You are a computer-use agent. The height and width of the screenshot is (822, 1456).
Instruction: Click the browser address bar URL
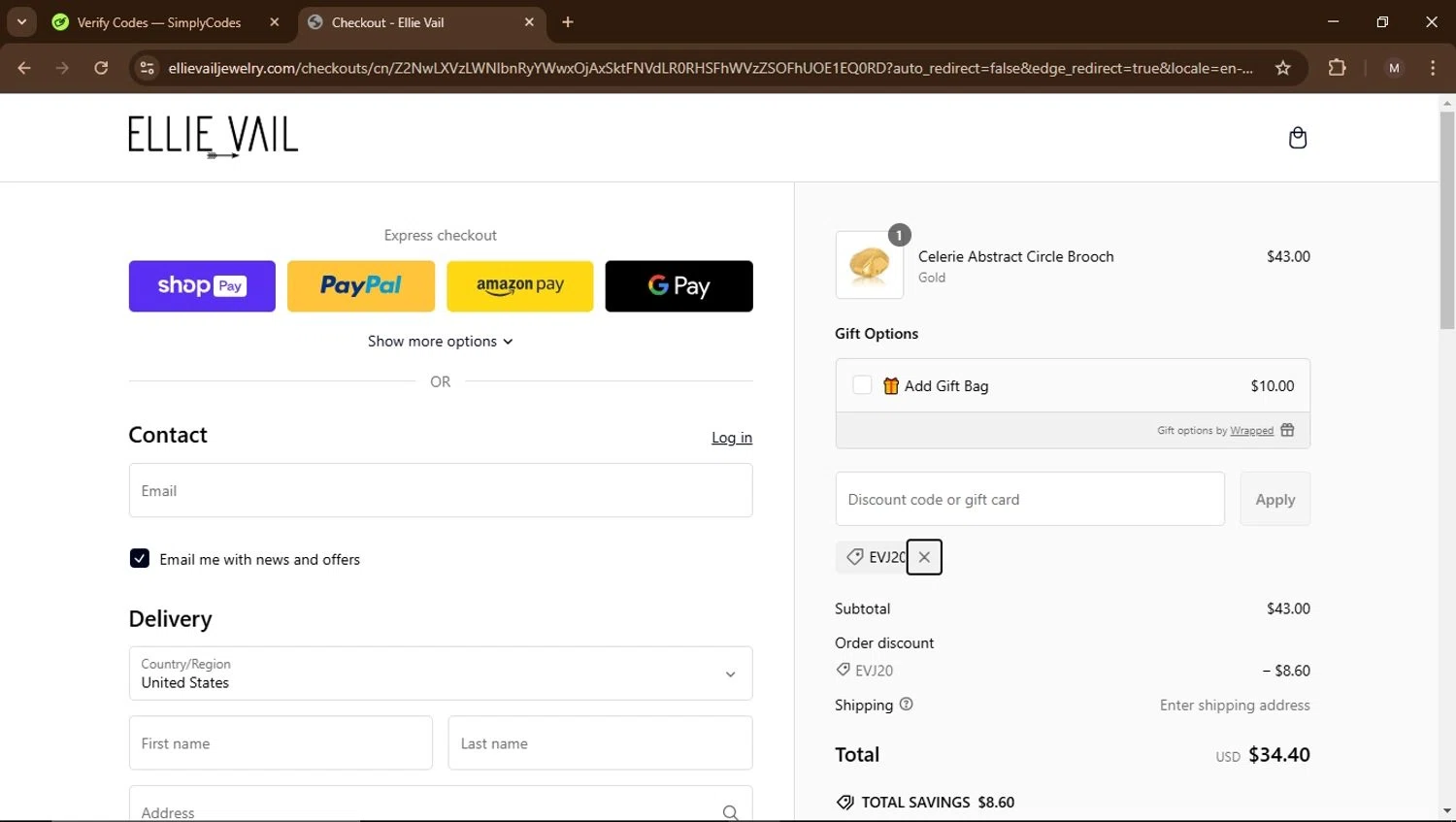click(710, 68)
